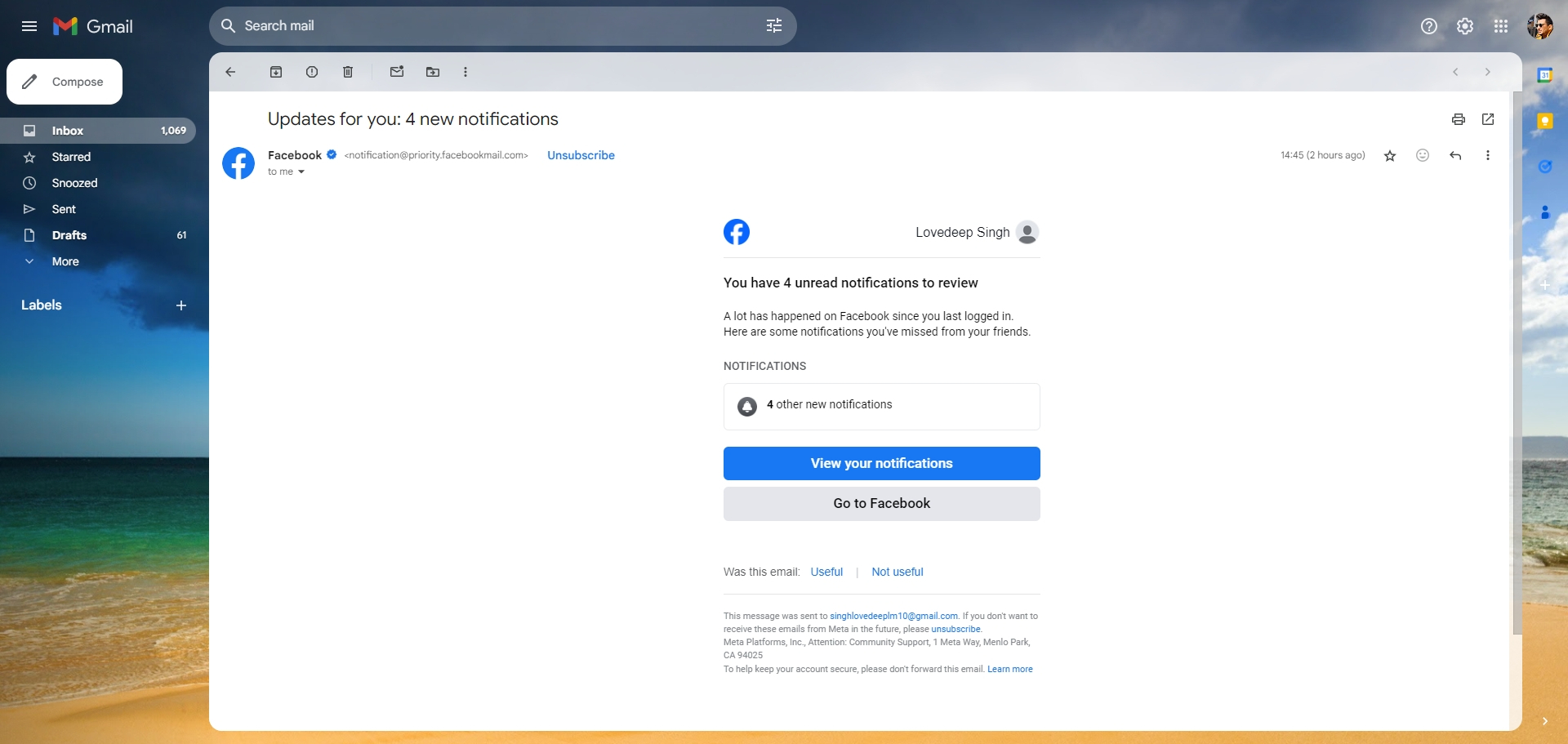
Task: Open the Starred folder
Action: [98, 157]
